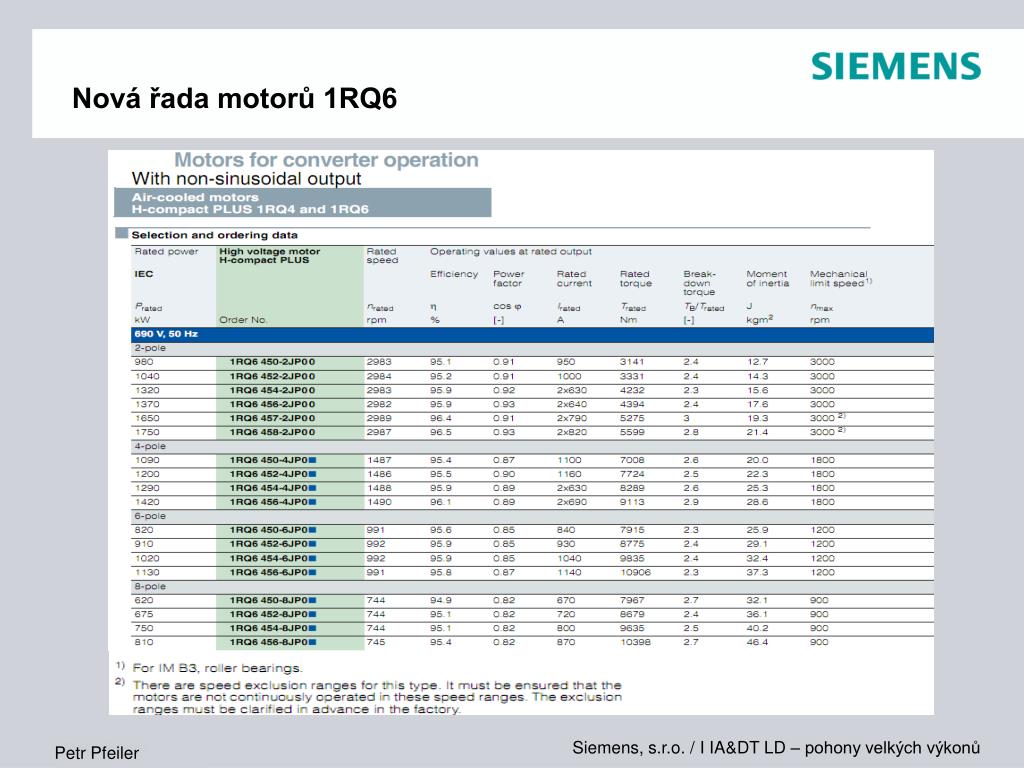
Task: Click the "Efficiency" column header
Action: point(454,274)
